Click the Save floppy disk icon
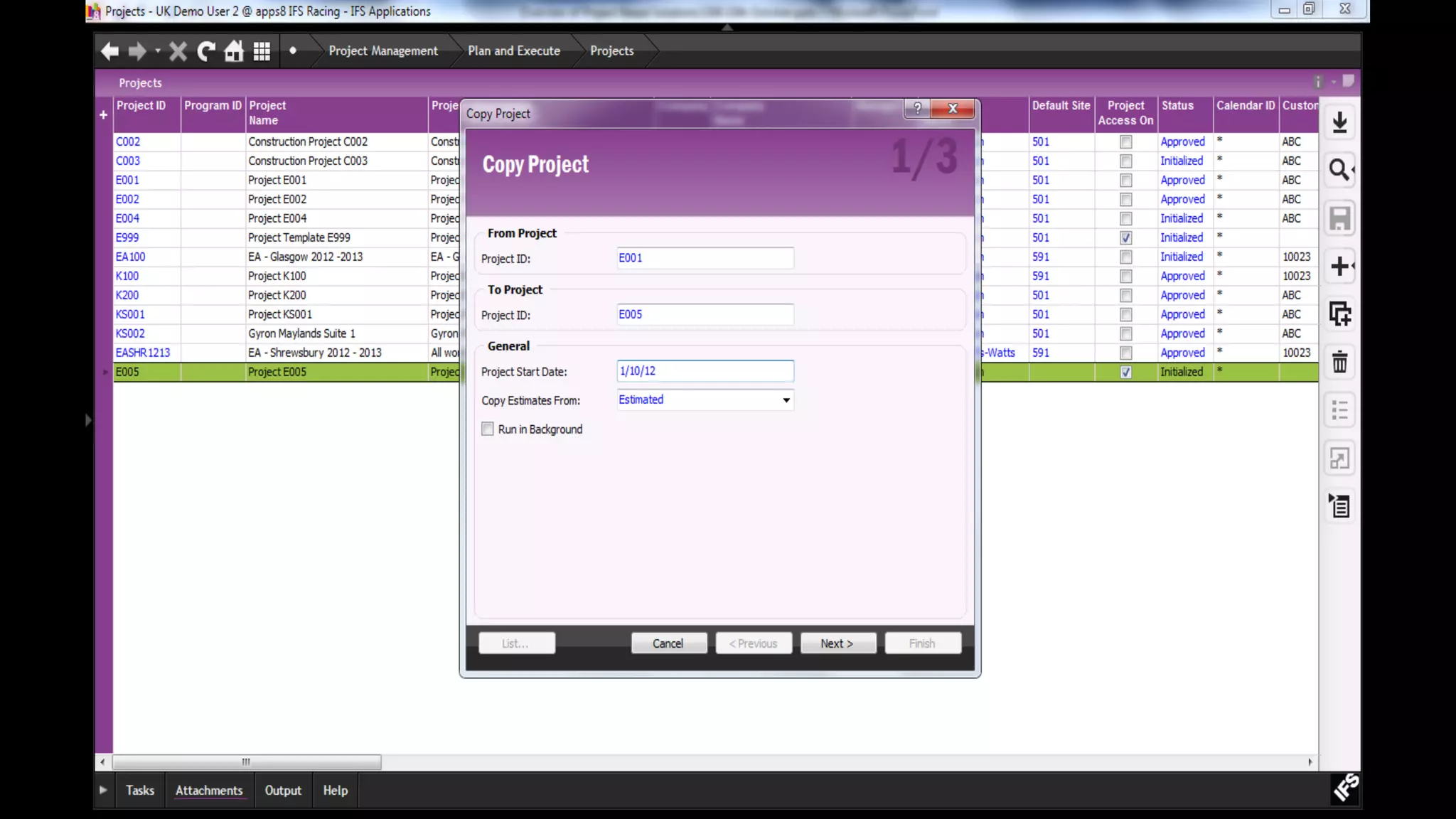The height and width of the screenshot is (819, 1456). pos(1339,218)
